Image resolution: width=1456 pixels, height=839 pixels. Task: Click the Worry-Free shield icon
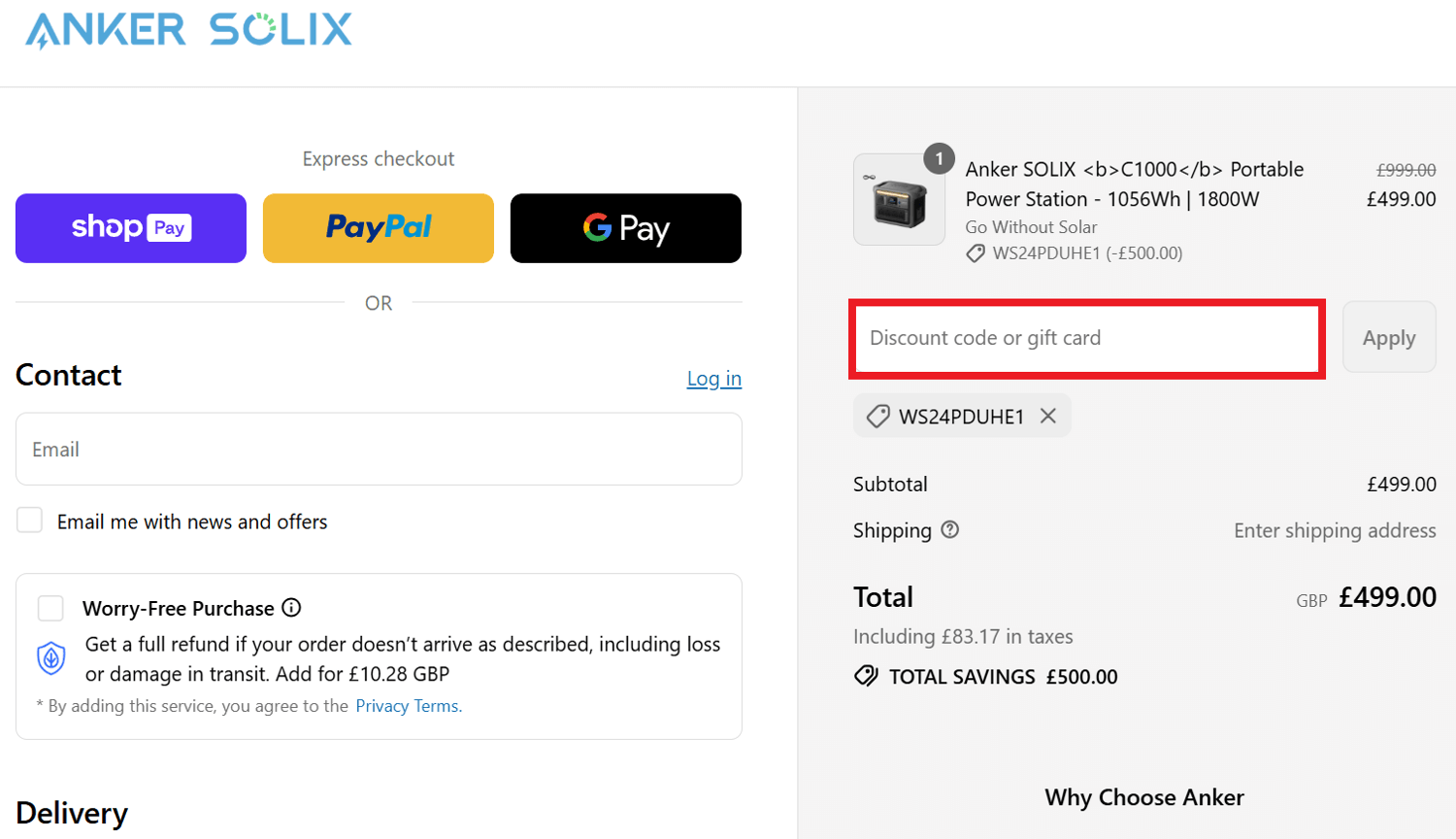pyautogui.click(x=51, y=658)
